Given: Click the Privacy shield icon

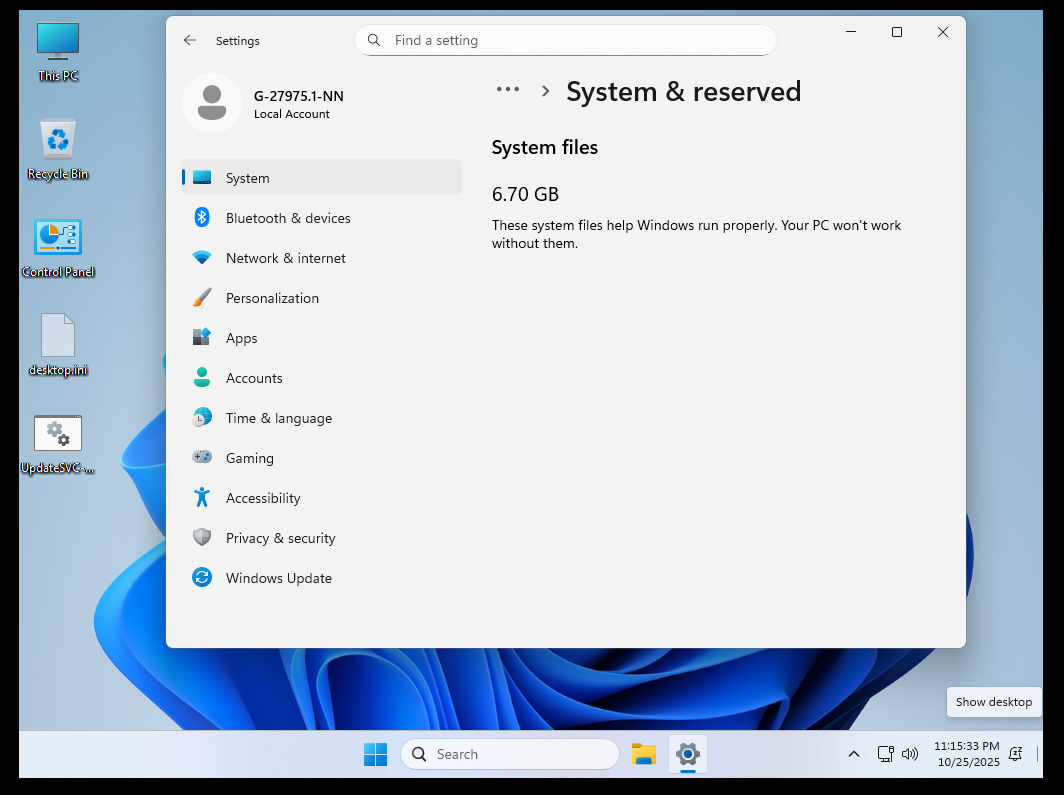Looking at the screenshot, I should tap(202, 537).
